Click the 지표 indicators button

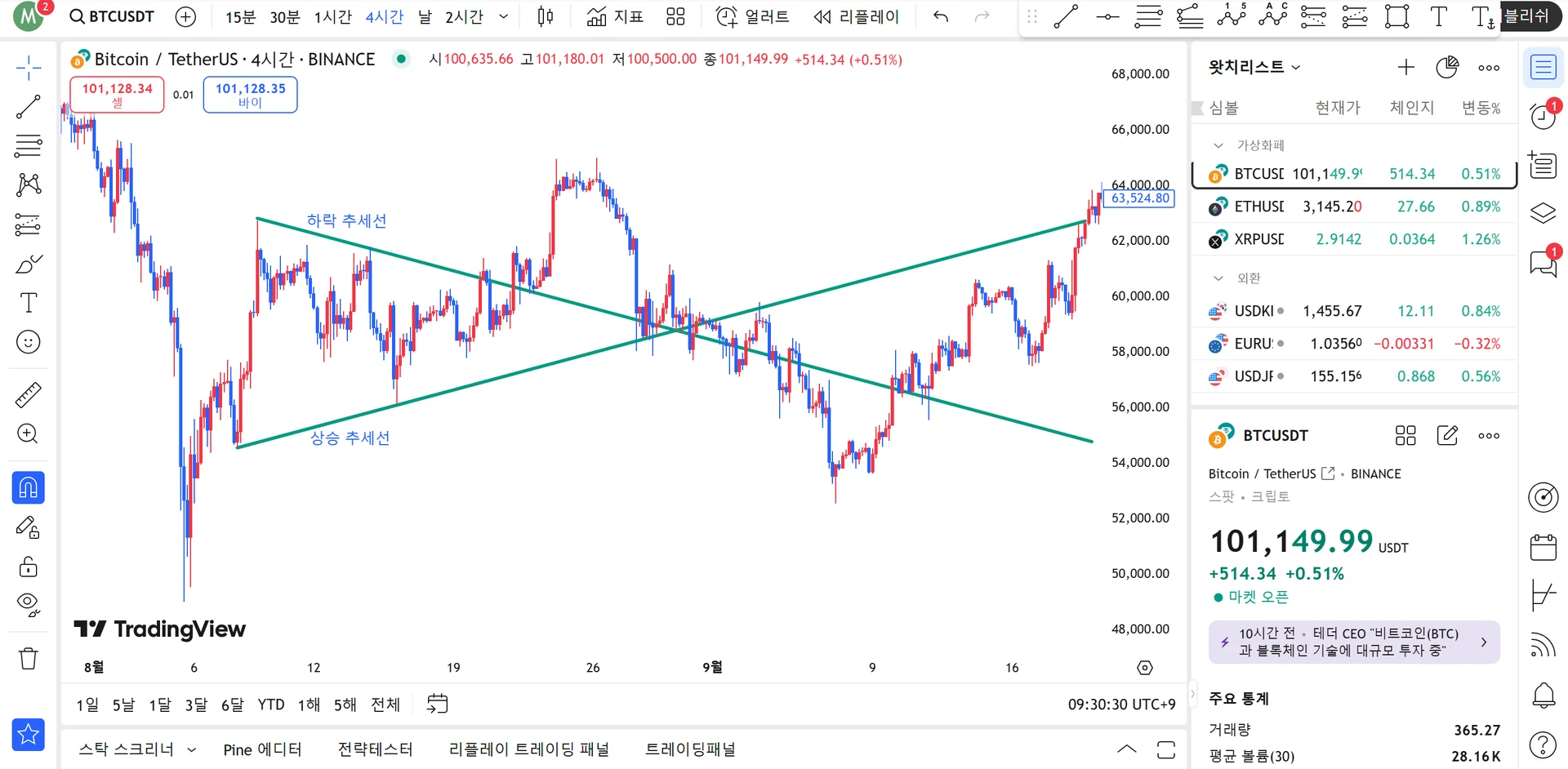(615, 17)
